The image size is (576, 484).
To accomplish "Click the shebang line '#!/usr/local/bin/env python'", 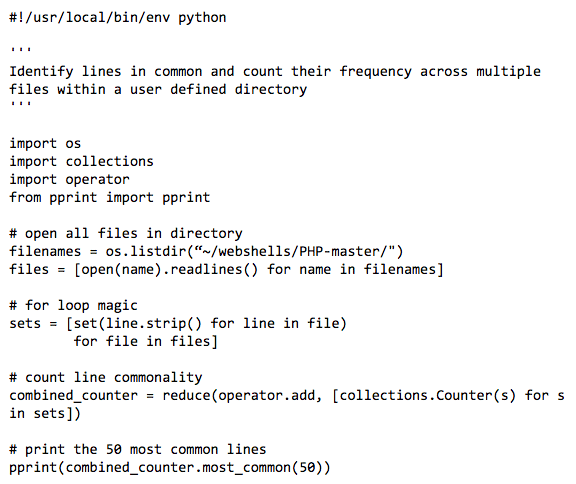I will point(118,18).
